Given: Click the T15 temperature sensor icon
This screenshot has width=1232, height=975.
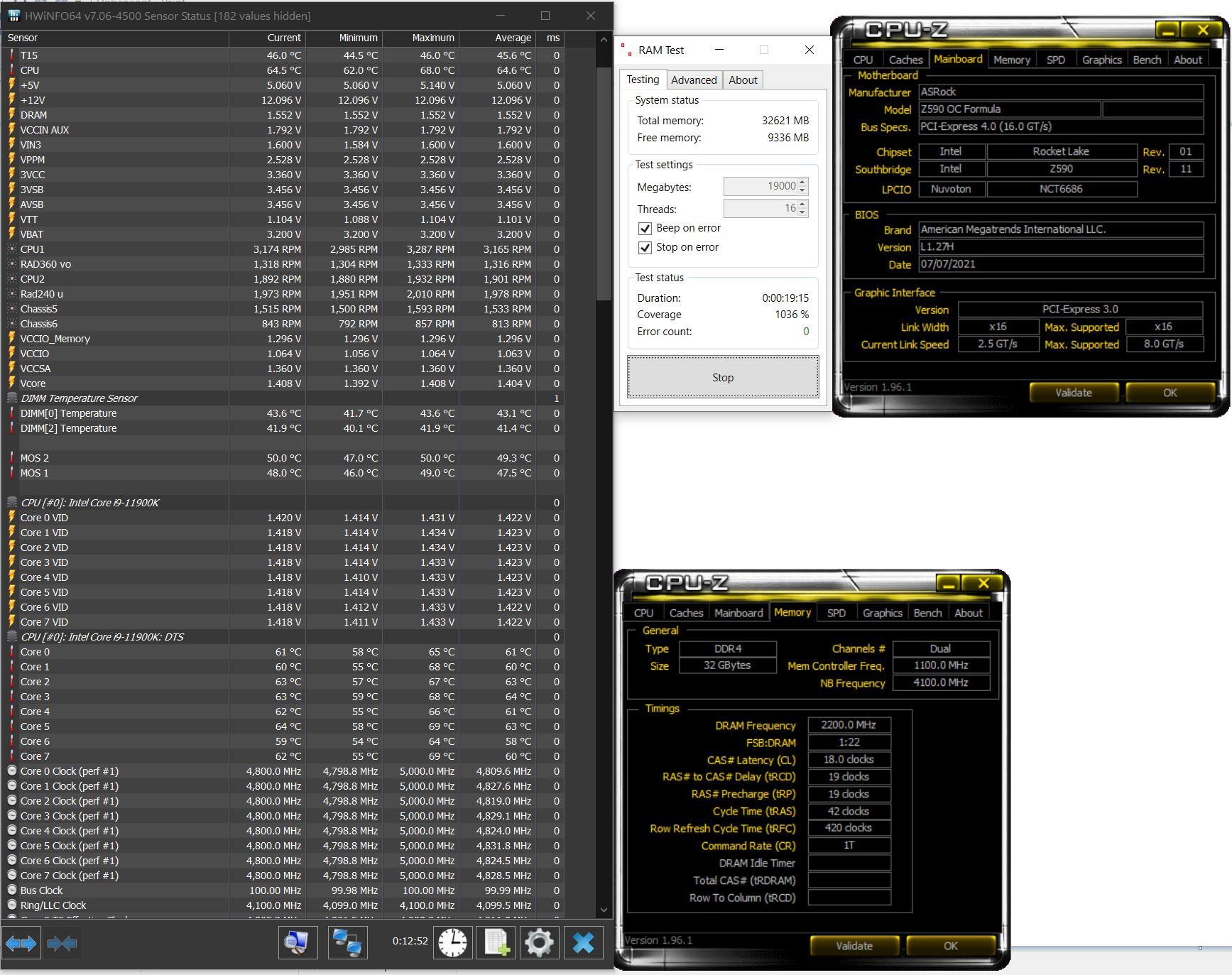Looking at the screenshot, I should (x=12, y=55).
